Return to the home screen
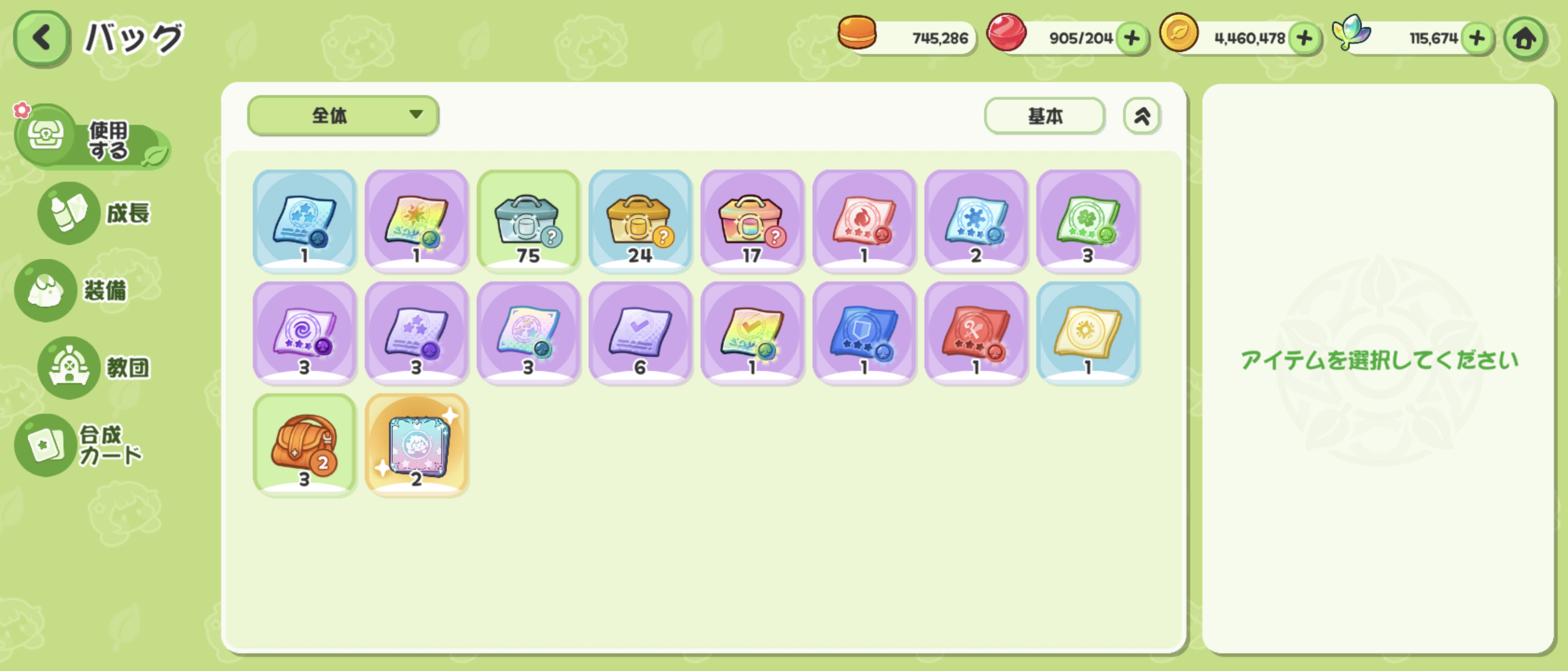 click(x=1525, y=39)
